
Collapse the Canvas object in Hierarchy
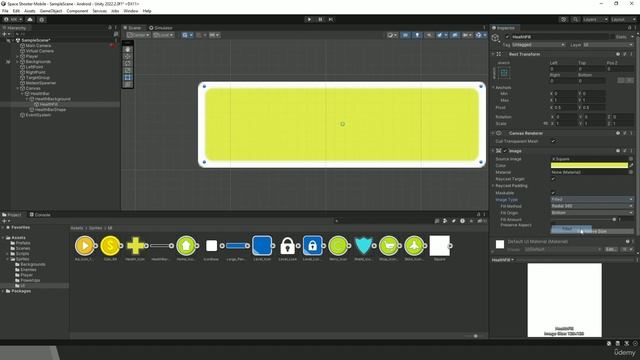coord(18,88)
